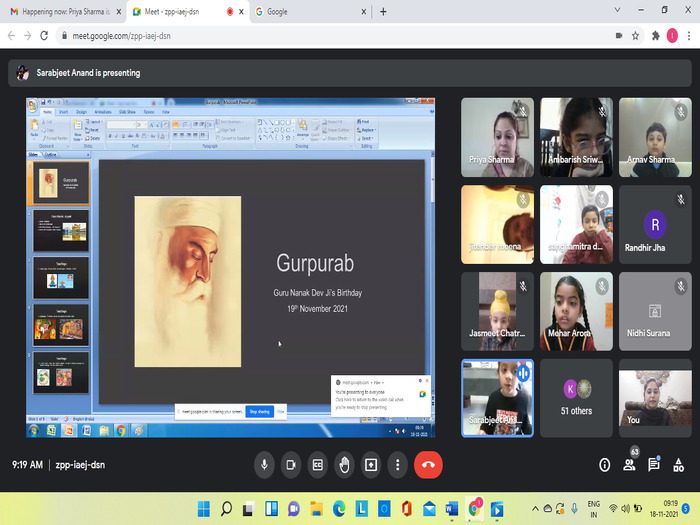The width and height of the screenshot is (700, 525).
Task: Open the in-call chat panel
Action: [x=654, y=465]
